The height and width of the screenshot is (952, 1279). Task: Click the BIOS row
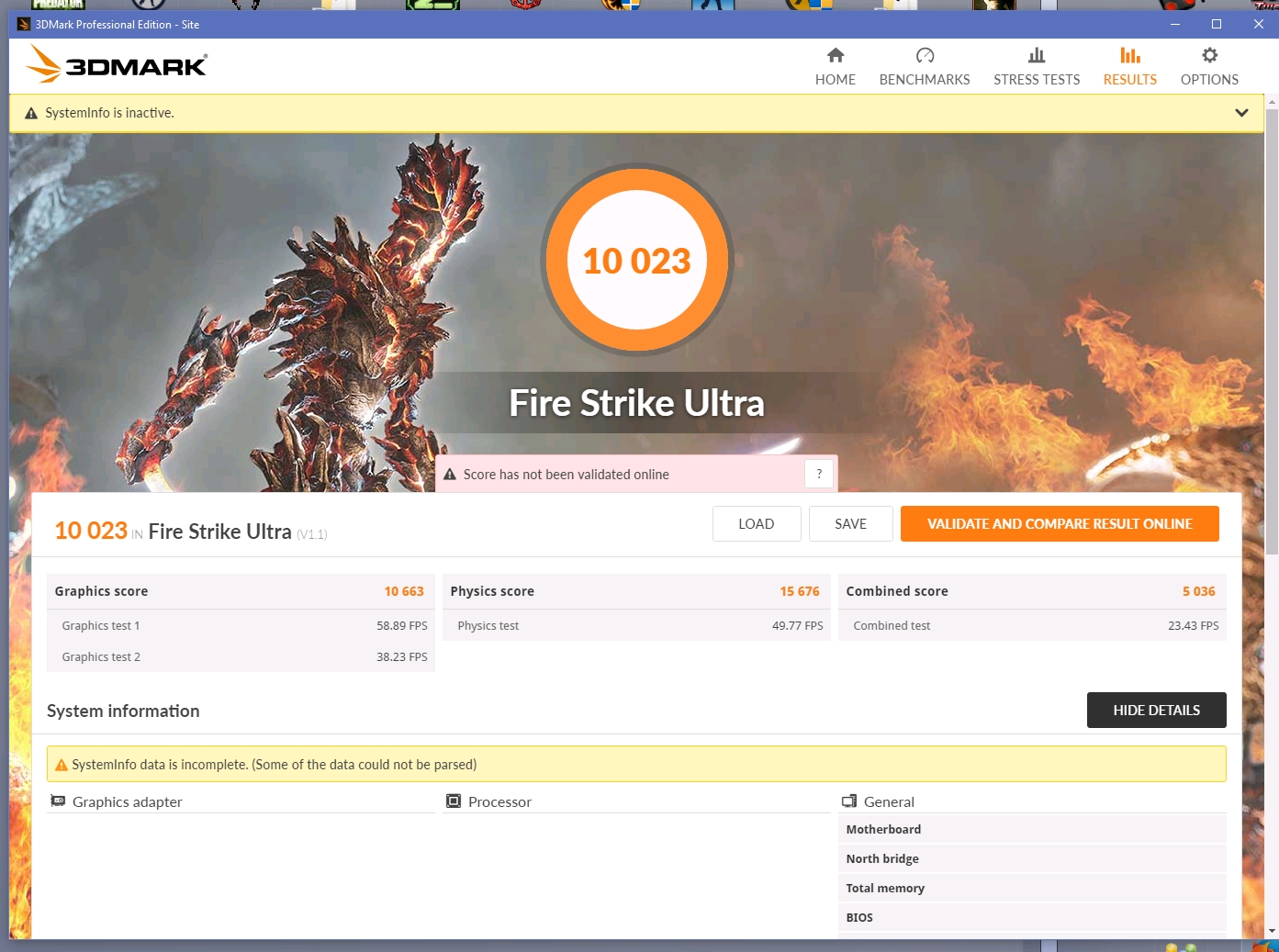1032,917
